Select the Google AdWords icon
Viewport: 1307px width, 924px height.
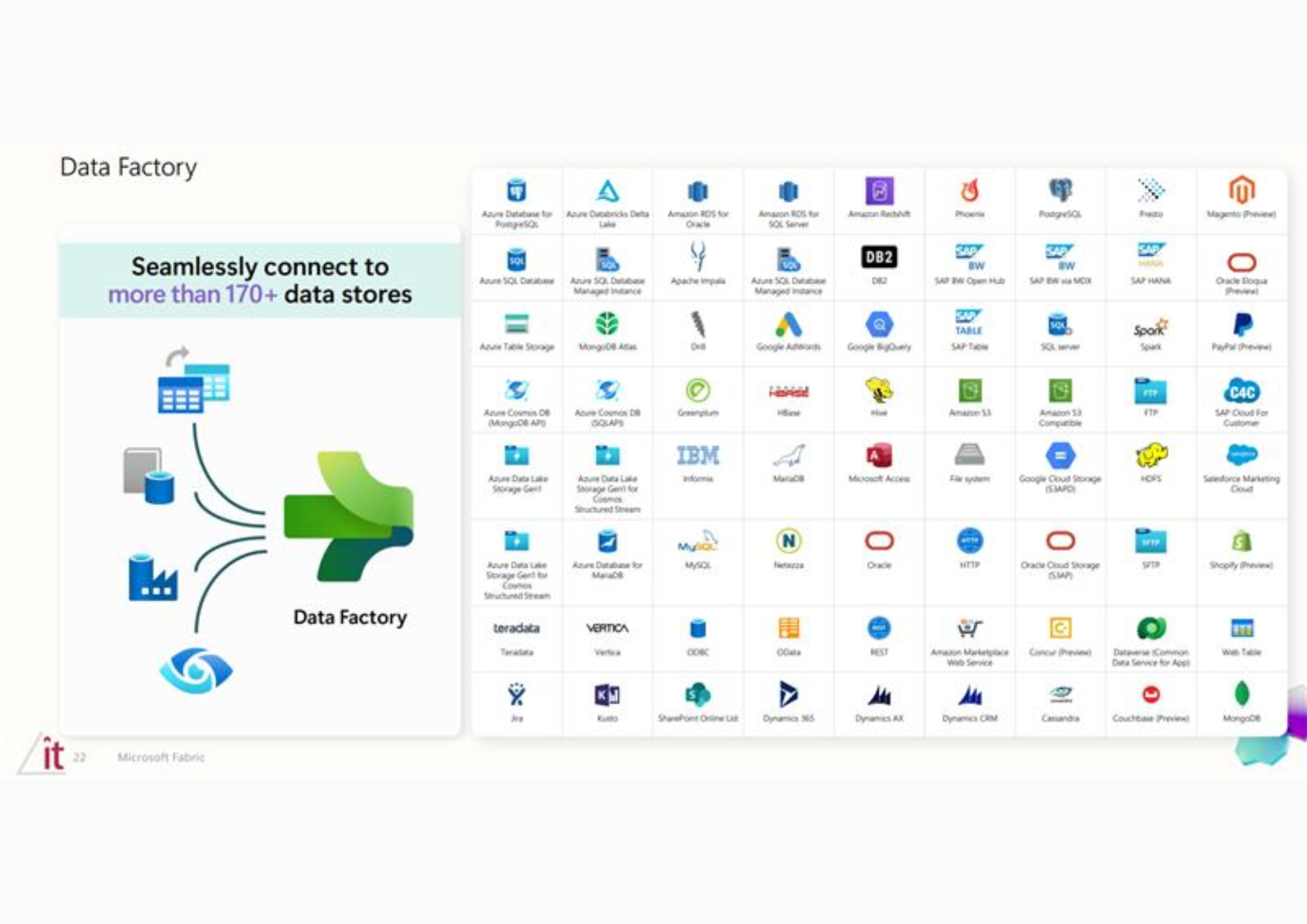tap(788, 324)
